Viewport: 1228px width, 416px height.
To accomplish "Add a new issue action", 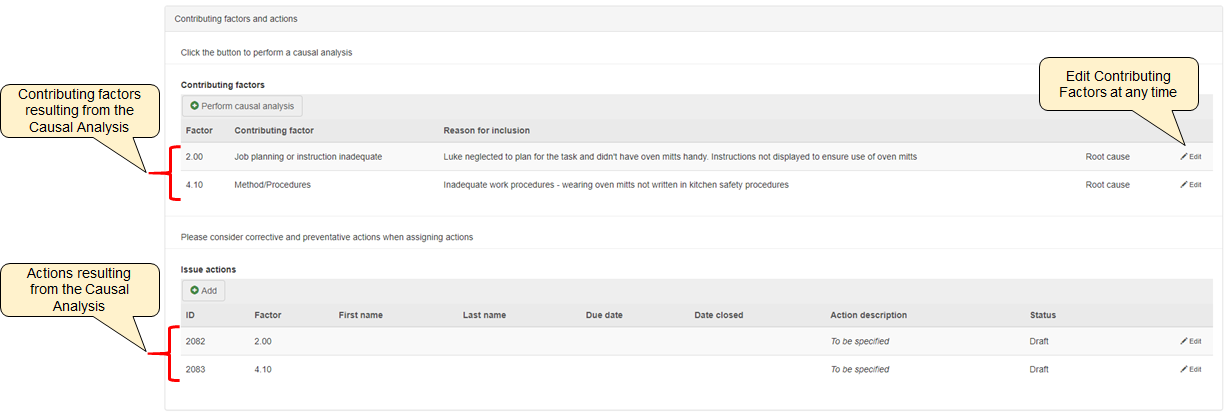I will pos(203,291).
